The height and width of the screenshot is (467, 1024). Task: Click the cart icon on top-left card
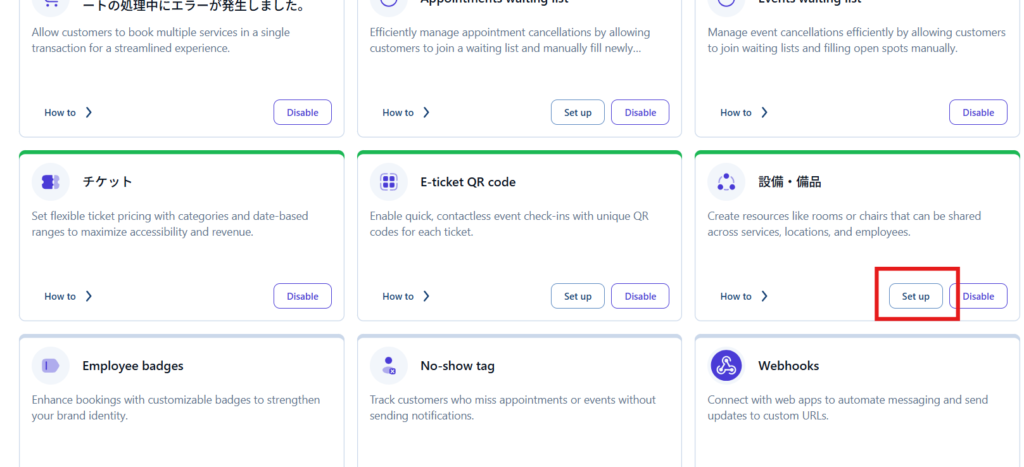pyautogui.click(x=51, y=5)
